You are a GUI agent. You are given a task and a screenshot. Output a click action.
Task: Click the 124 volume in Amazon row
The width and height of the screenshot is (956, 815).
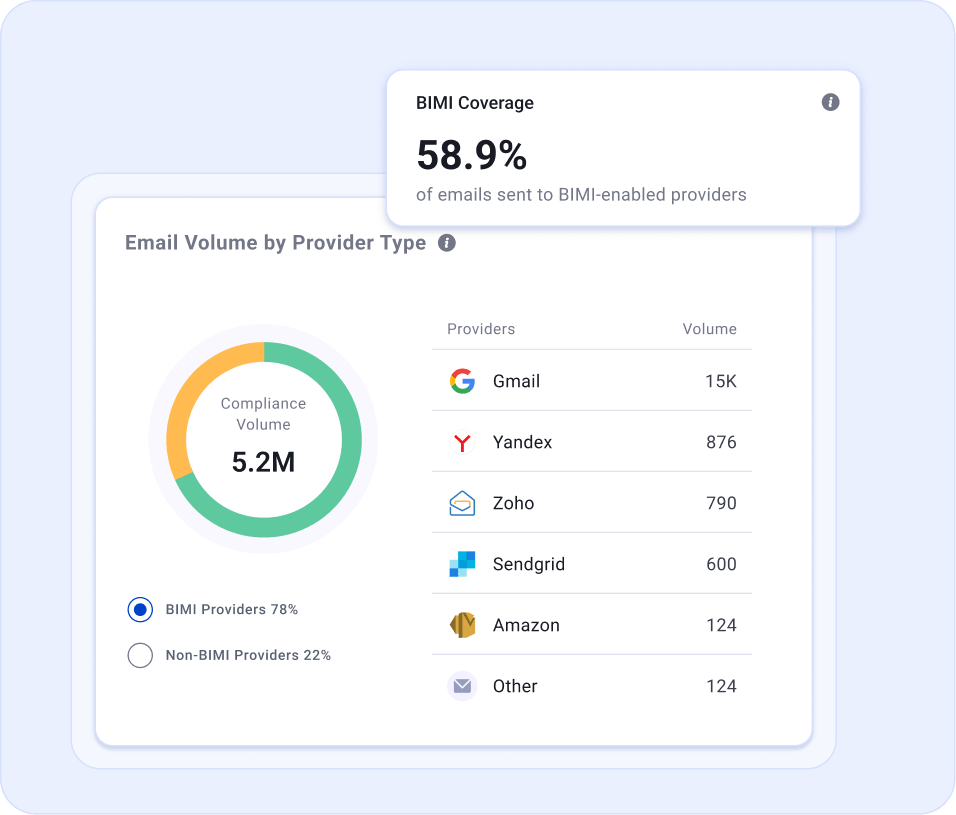tap(721, 625)
